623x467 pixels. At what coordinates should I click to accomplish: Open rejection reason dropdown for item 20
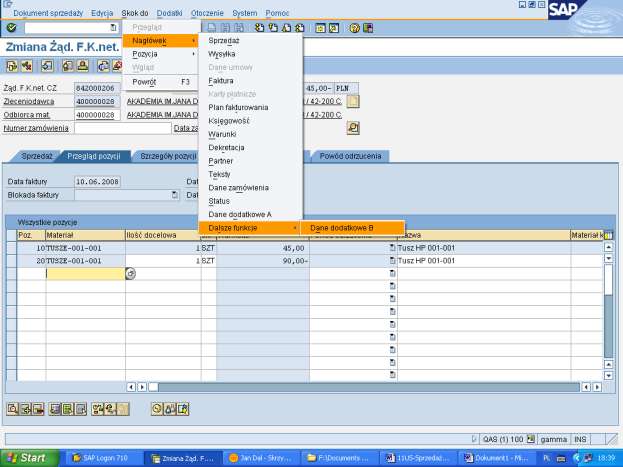click(x=393, y=261)
